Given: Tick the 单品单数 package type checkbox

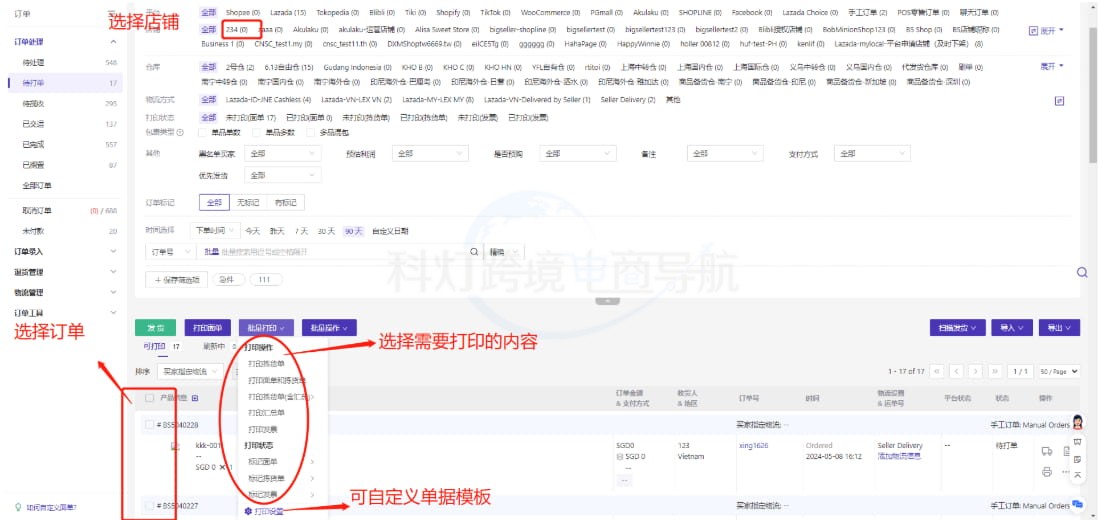Looking at the screenshot, I should (203, 132).
